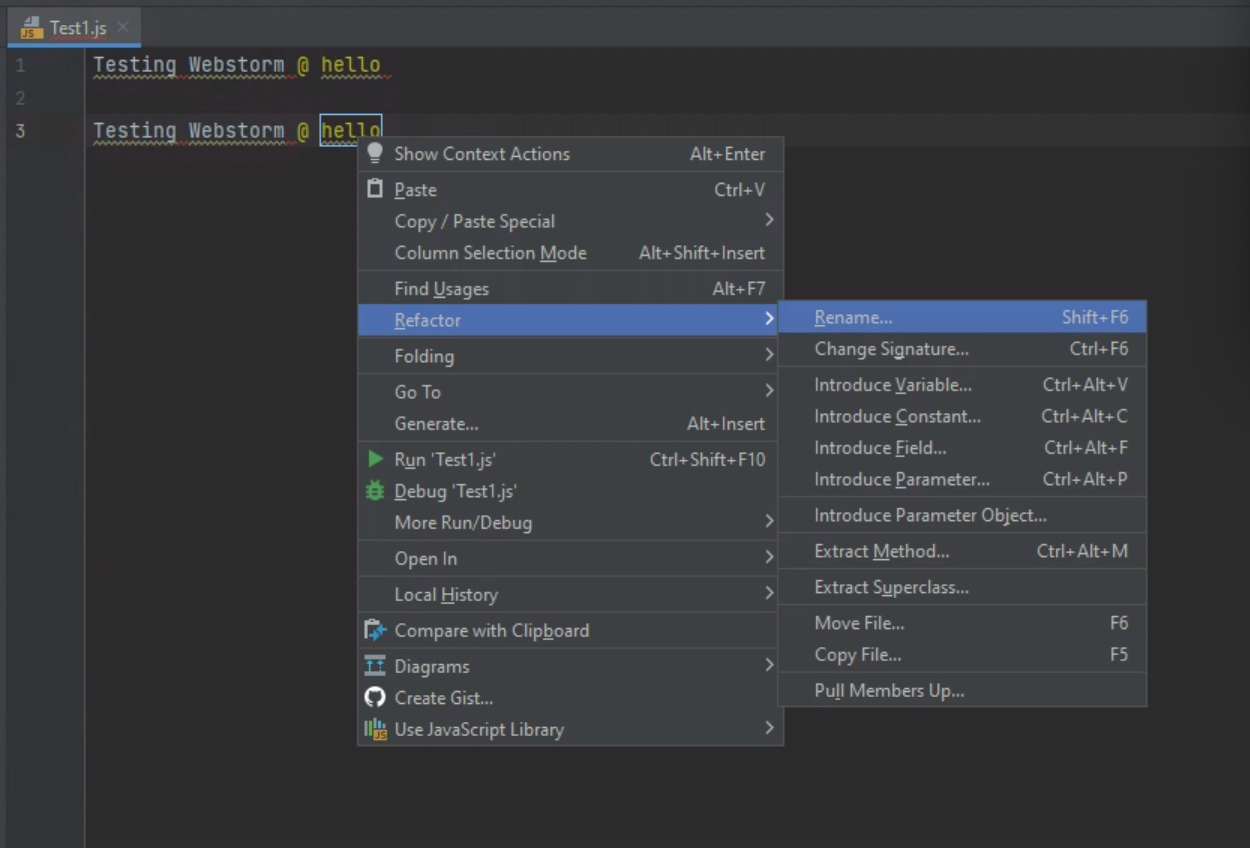Open the Diagrams menu entry
1250x848 pixels.
tap(570, 666)
